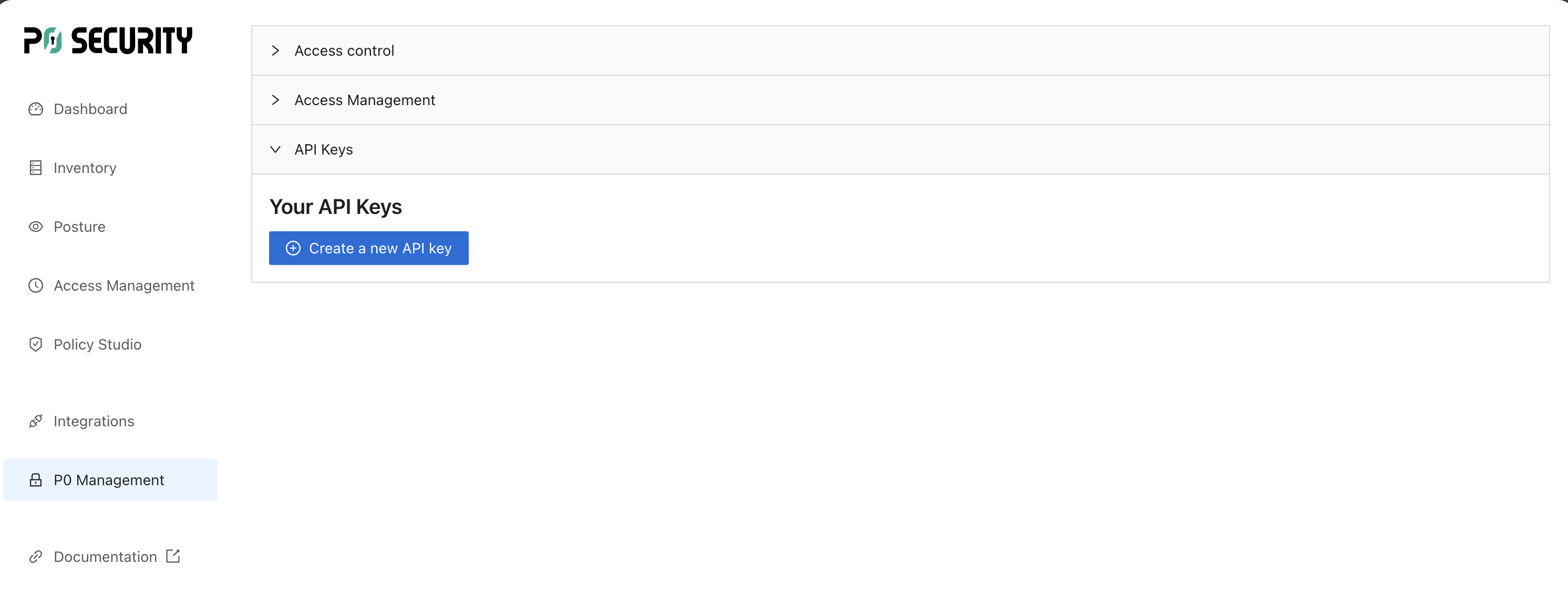This screenshot has width=1568, height=595.
Task: Open the Integrations page
Action: click(x=94, y=422)
